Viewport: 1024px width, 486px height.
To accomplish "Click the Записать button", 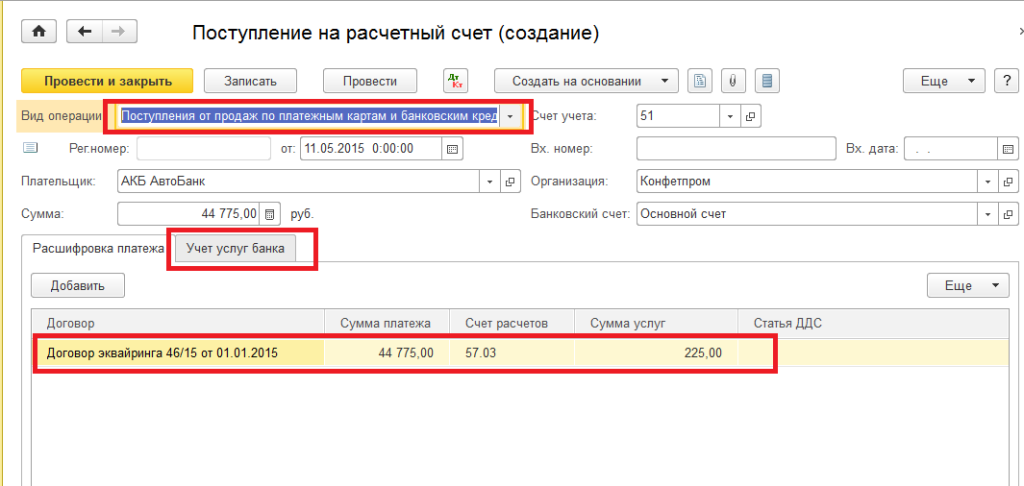I will click(x=251, y=81).
